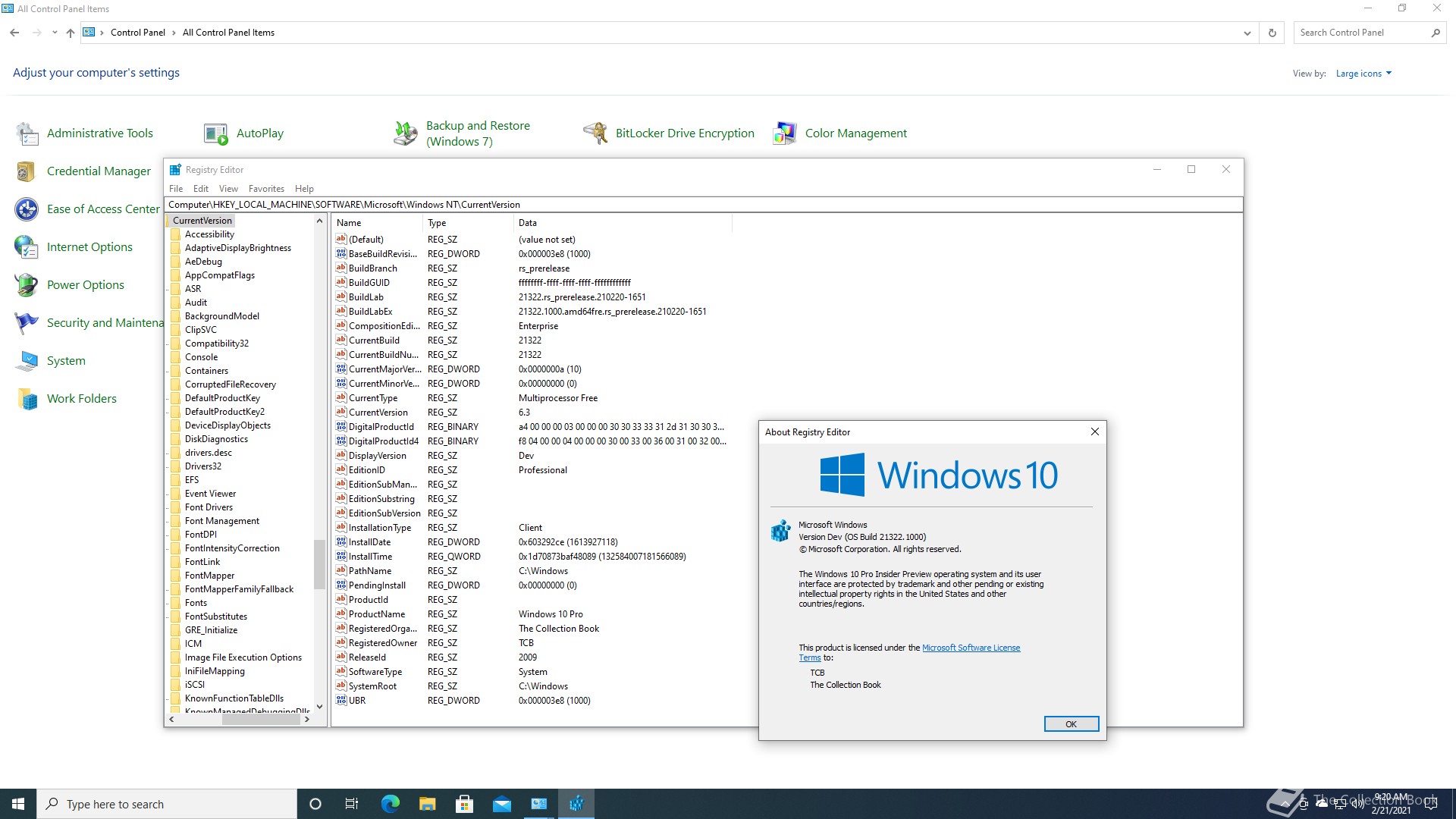Viewport: 1456px width, 819px height.
Task: Click the Control Panel breadcrumb segment
Action: tap(137, 33)
